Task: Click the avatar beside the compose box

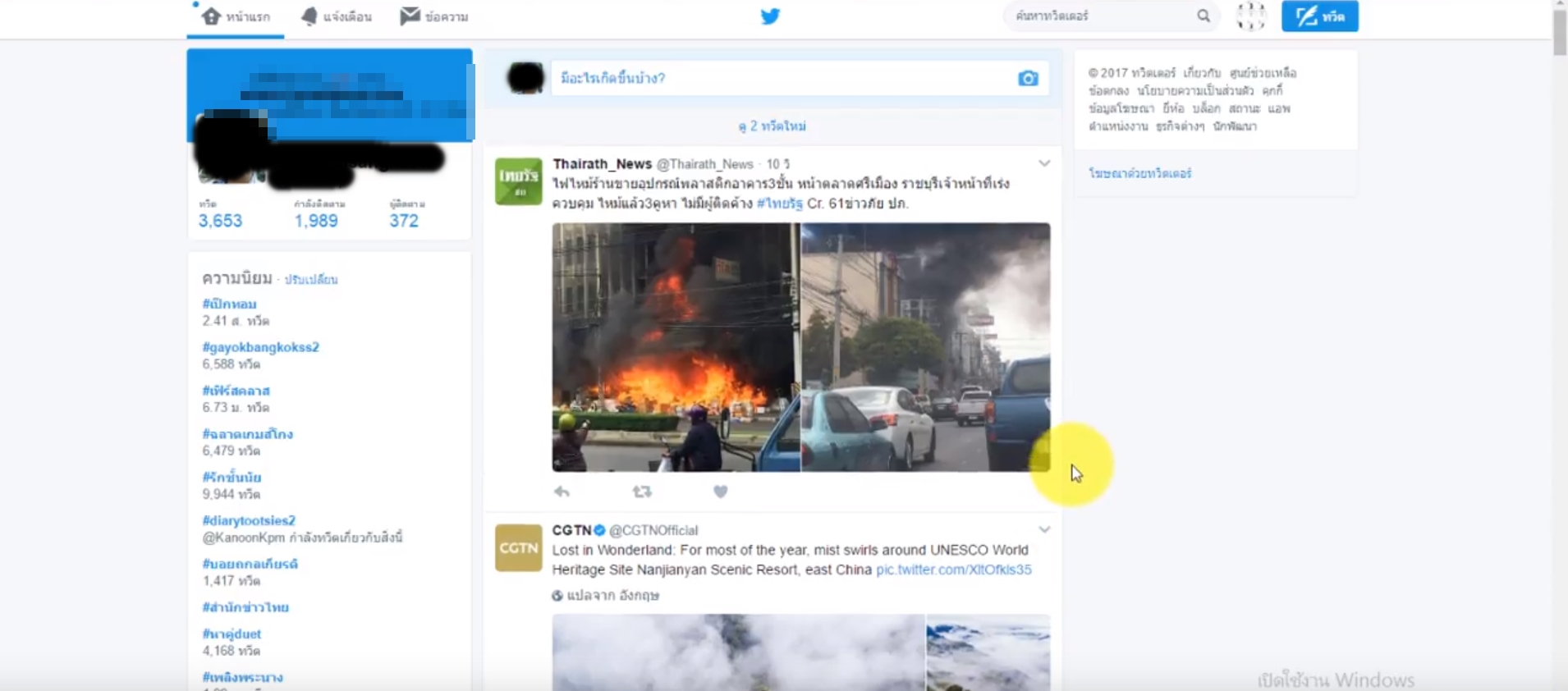Action: click(525, 78)
